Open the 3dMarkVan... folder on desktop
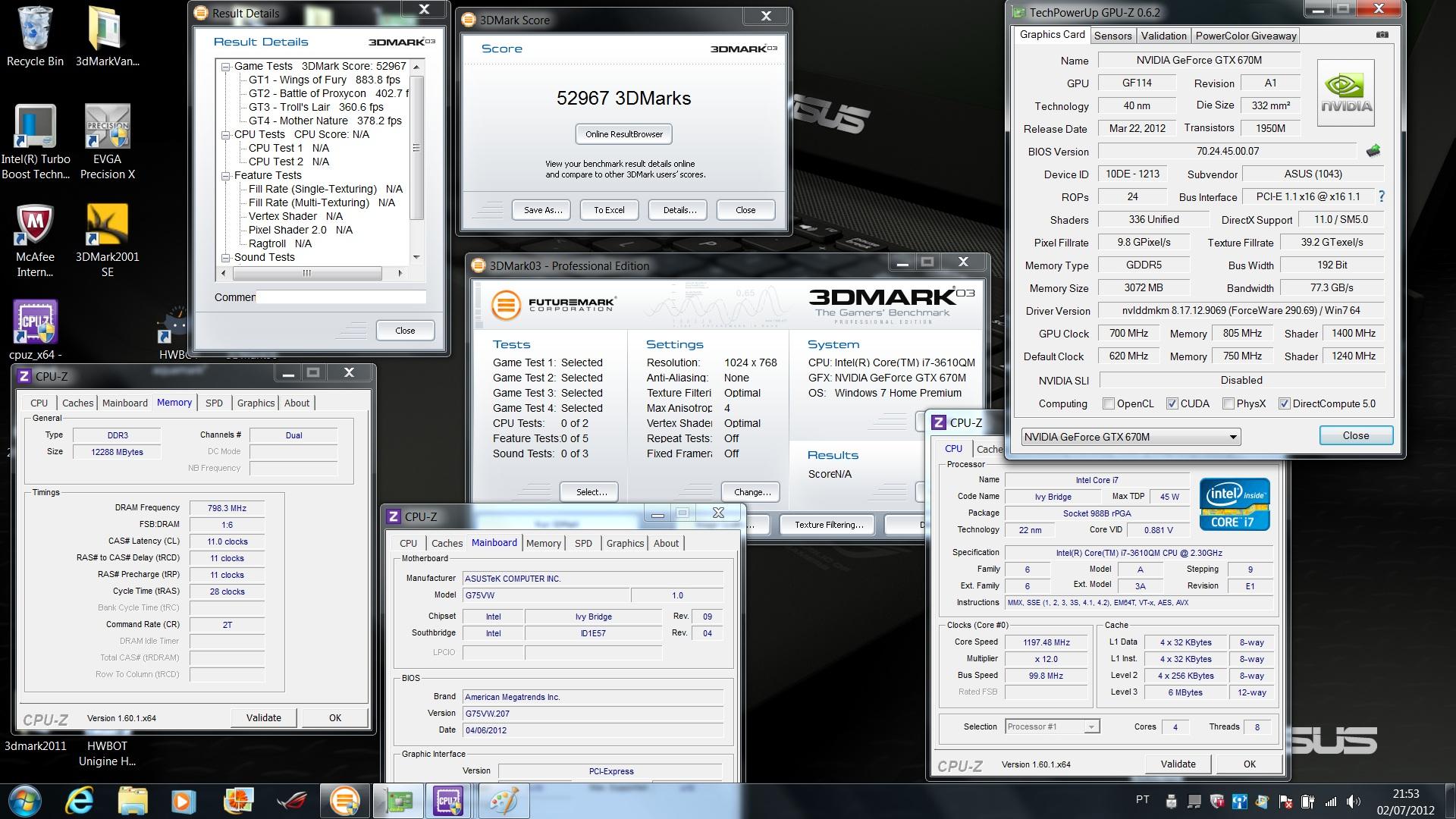Viewport: 1456px width, 819px height. click(x=107, y=36)
